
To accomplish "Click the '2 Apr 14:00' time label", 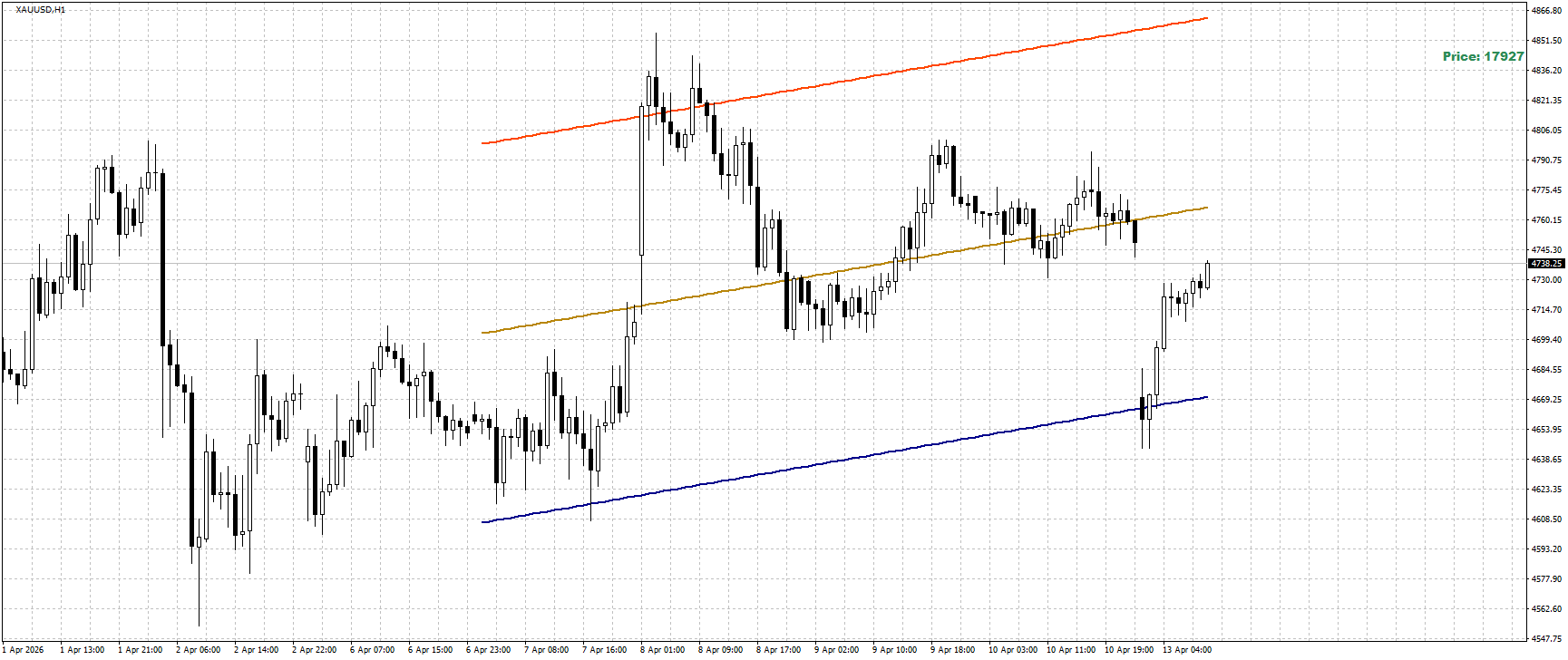I will click(x=257, y=650).
